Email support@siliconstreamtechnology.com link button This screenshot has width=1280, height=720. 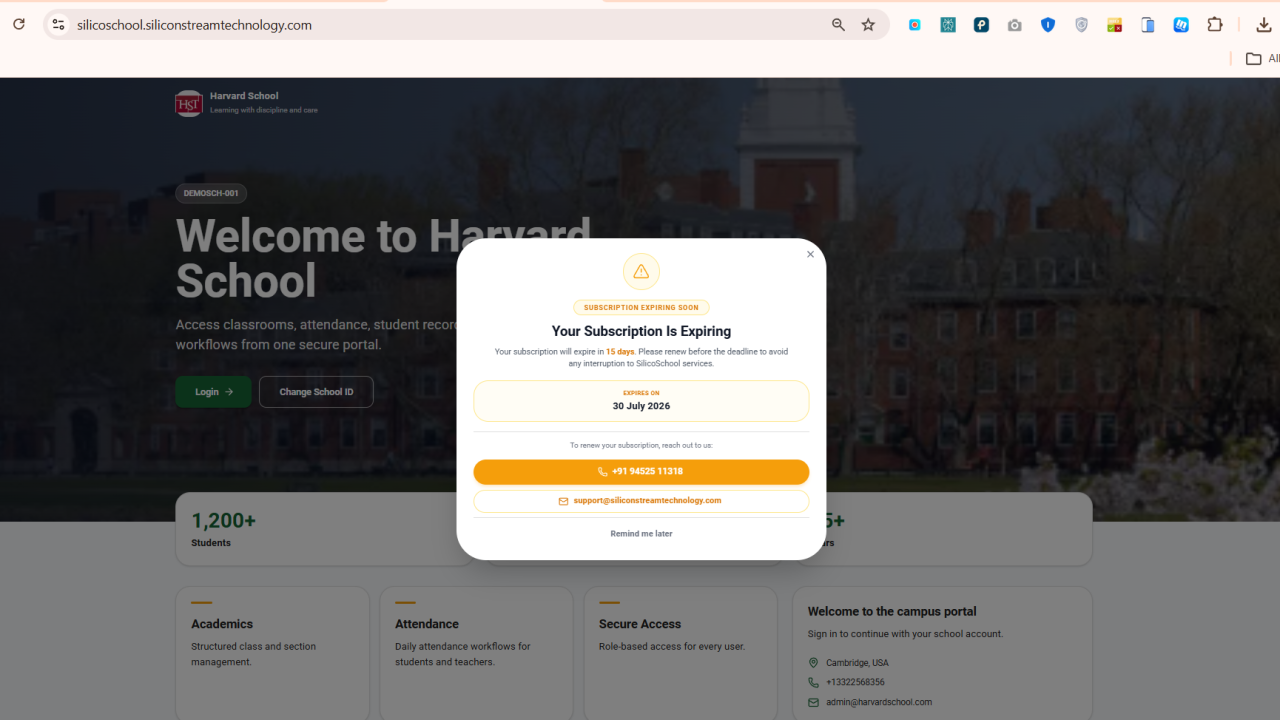point(641,501)
